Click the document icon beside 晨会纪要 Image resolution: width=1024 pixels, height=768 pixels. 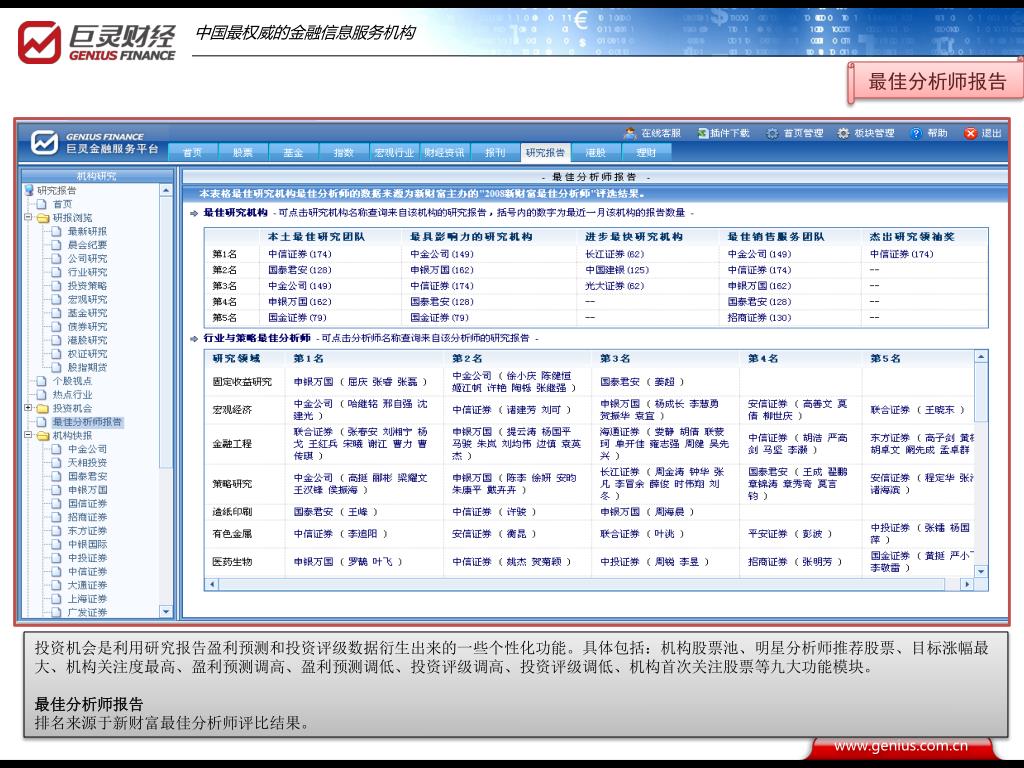(56, 245)
